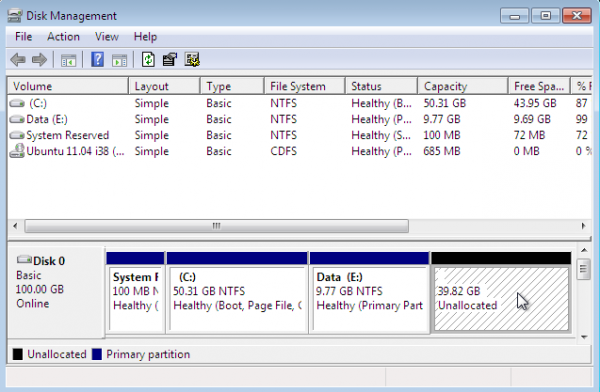
Task: Click the Refresh toolbar icon
Action: (148, 60)
